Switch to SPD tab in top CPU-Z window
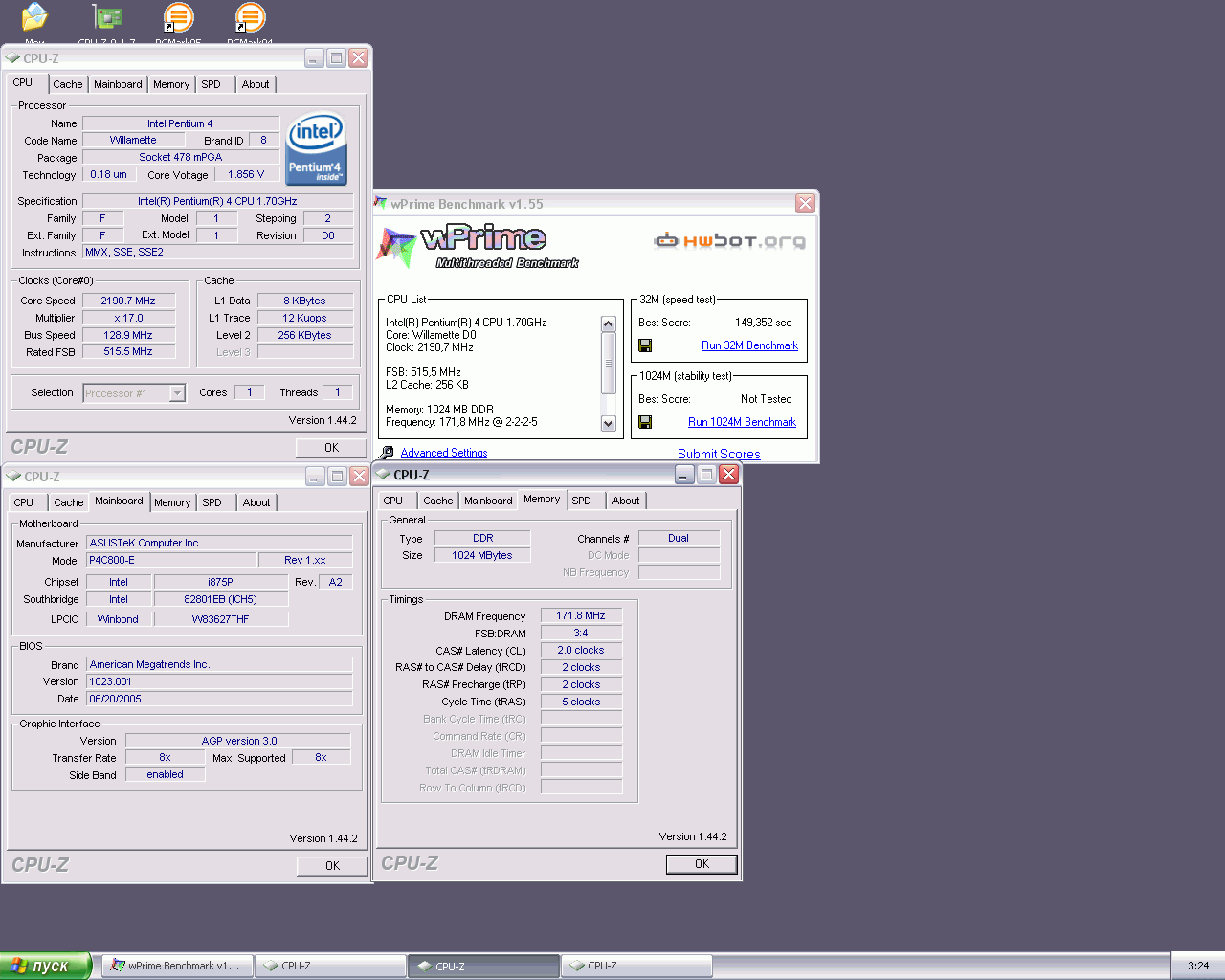 pyautogui.click(x=212, y=84)
